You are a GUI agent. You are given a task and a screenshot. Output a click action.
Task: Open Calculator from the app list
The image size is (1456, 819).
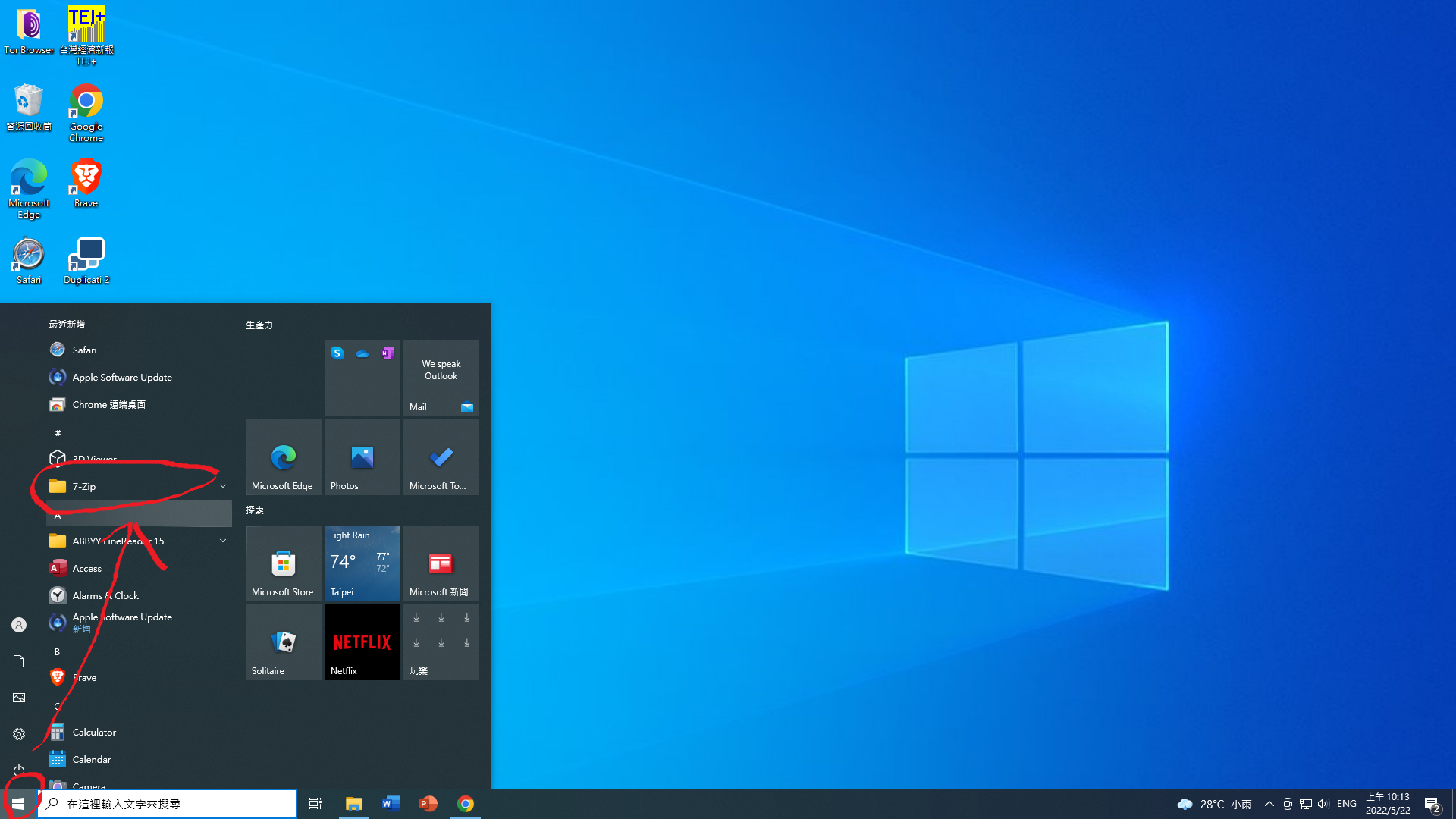(94, 733)
